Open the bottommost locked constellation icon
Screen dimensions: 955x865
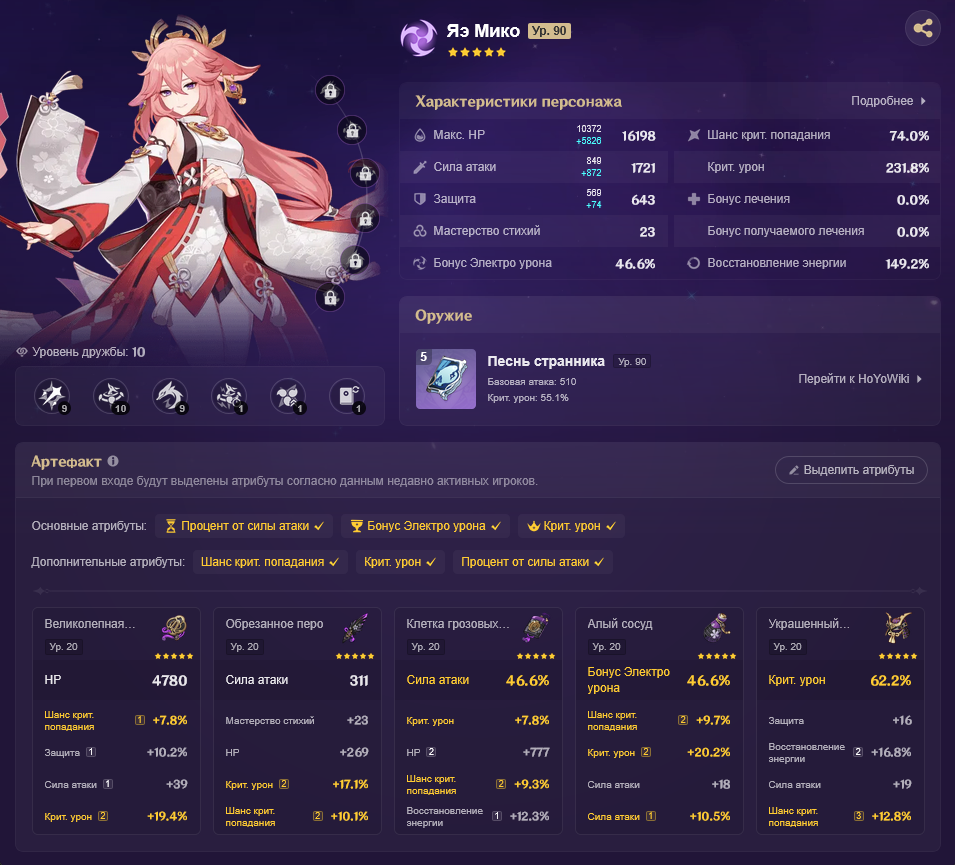(331, 297)
